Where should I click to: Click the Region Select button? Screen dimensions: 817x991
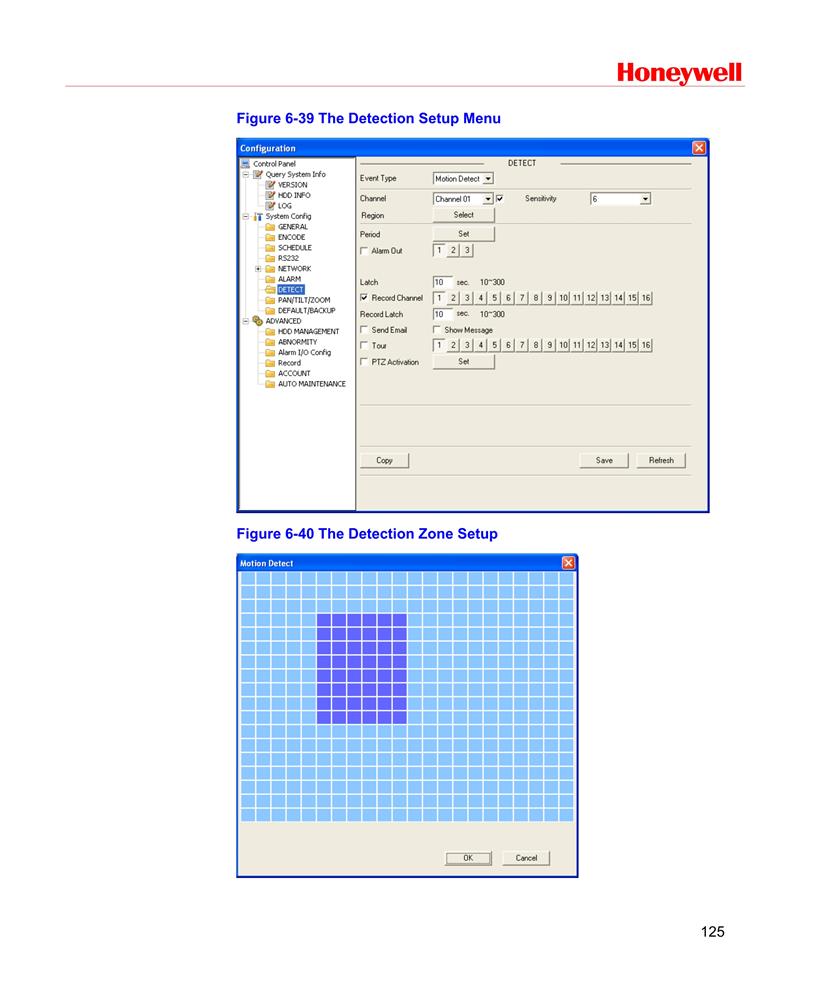click(x=463, y=215)
